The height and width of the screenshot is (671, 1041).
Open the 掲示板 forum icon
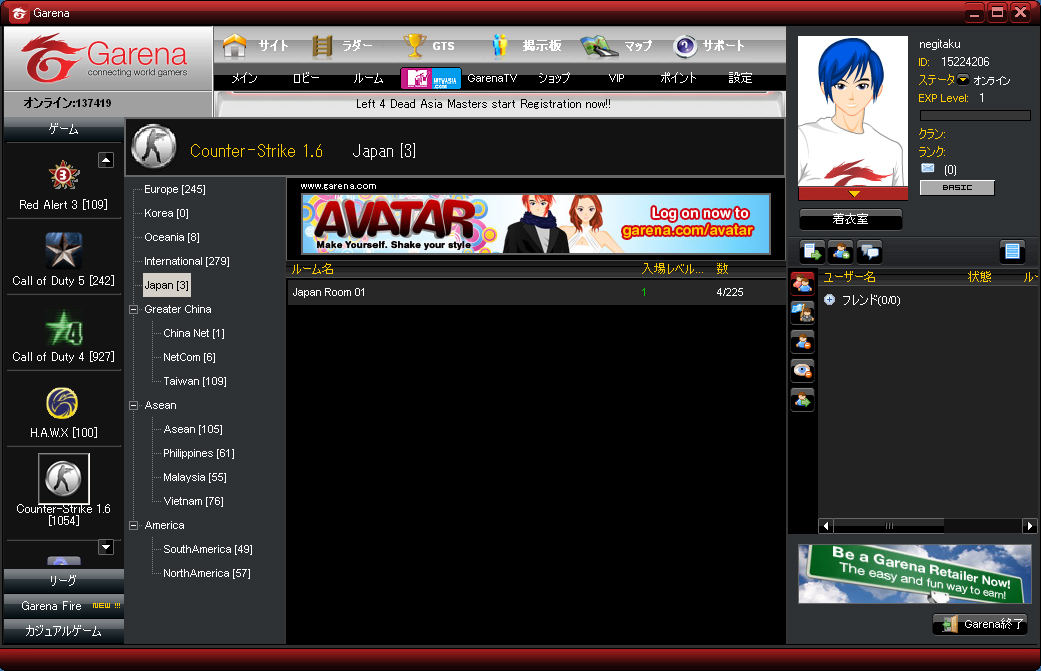coord(500,46)
